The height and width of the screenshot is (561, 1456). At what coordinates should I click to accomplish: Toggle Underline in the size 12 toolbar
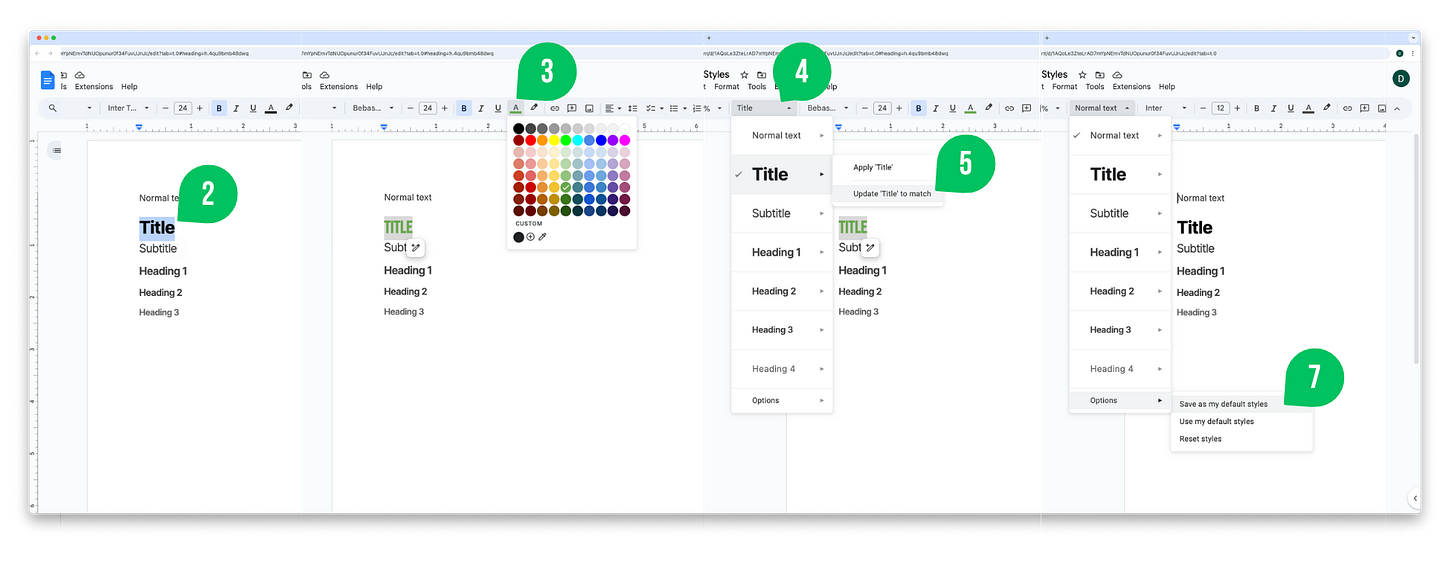click(1291, 108)
